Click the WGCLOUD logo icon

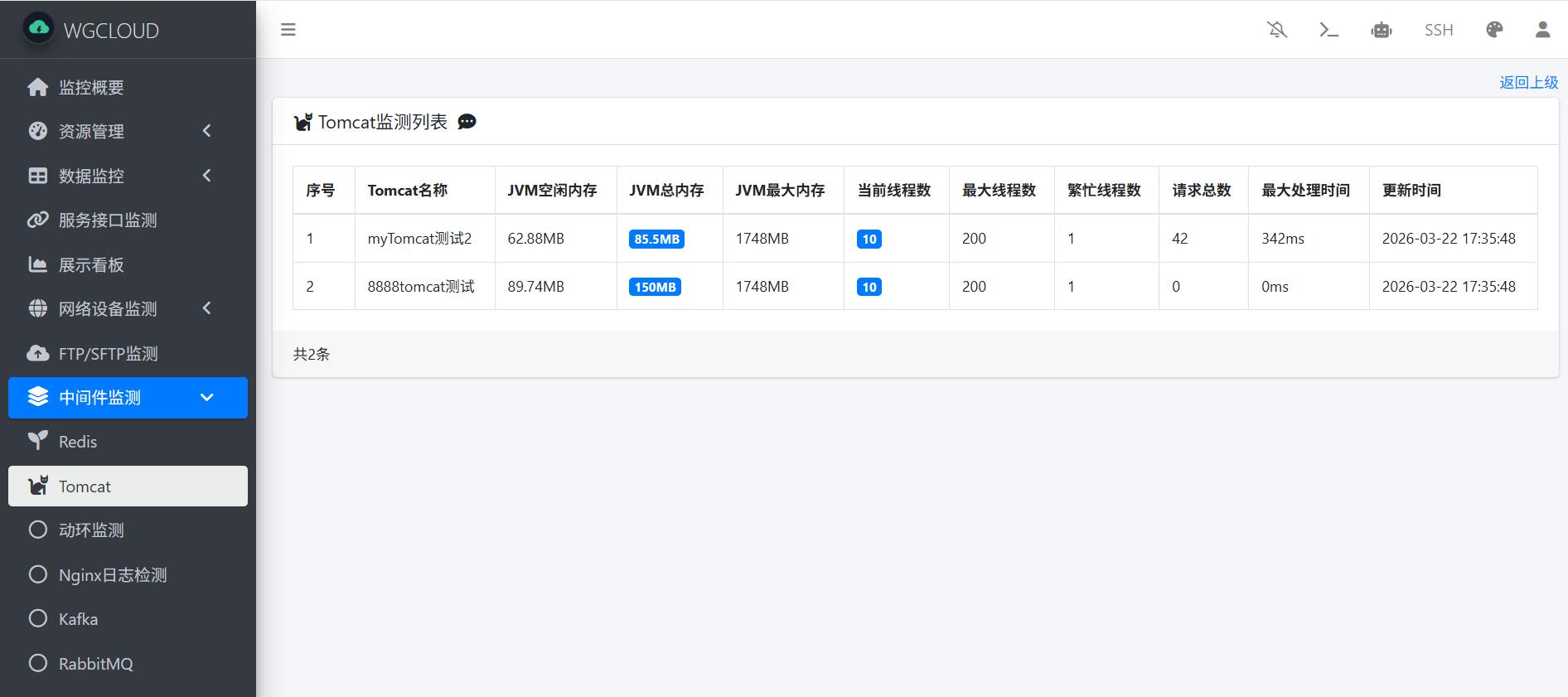(x=39, y=29)
